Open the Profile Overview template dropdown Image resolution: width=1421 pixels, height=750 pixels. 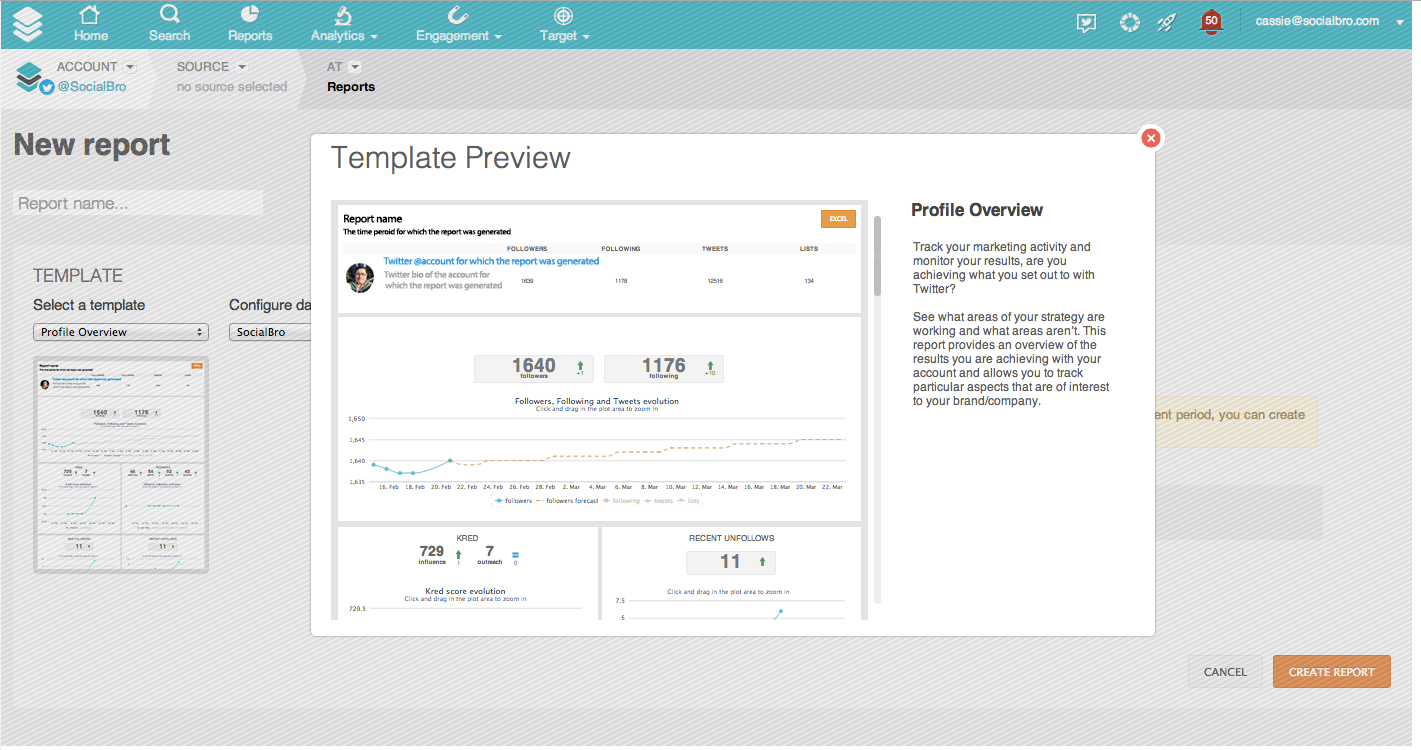tap(120, 332)
